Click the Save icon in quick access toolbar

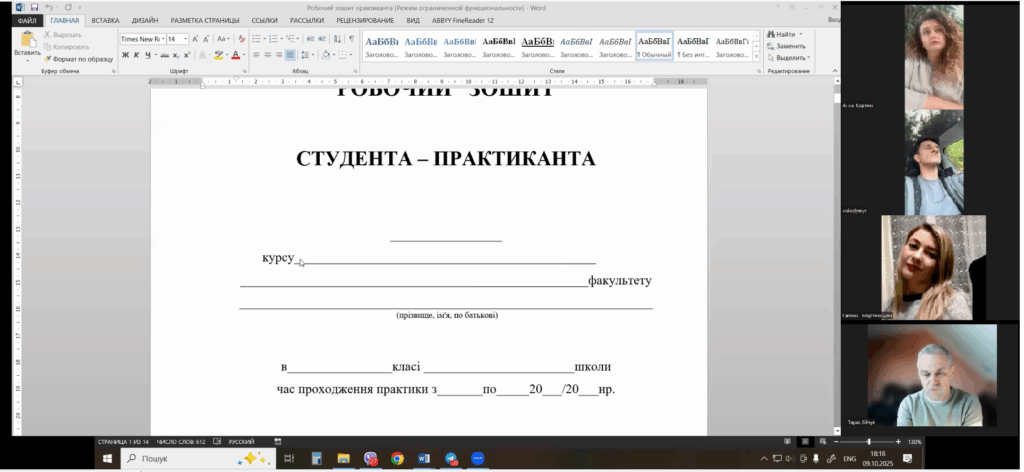click(34, 7)
